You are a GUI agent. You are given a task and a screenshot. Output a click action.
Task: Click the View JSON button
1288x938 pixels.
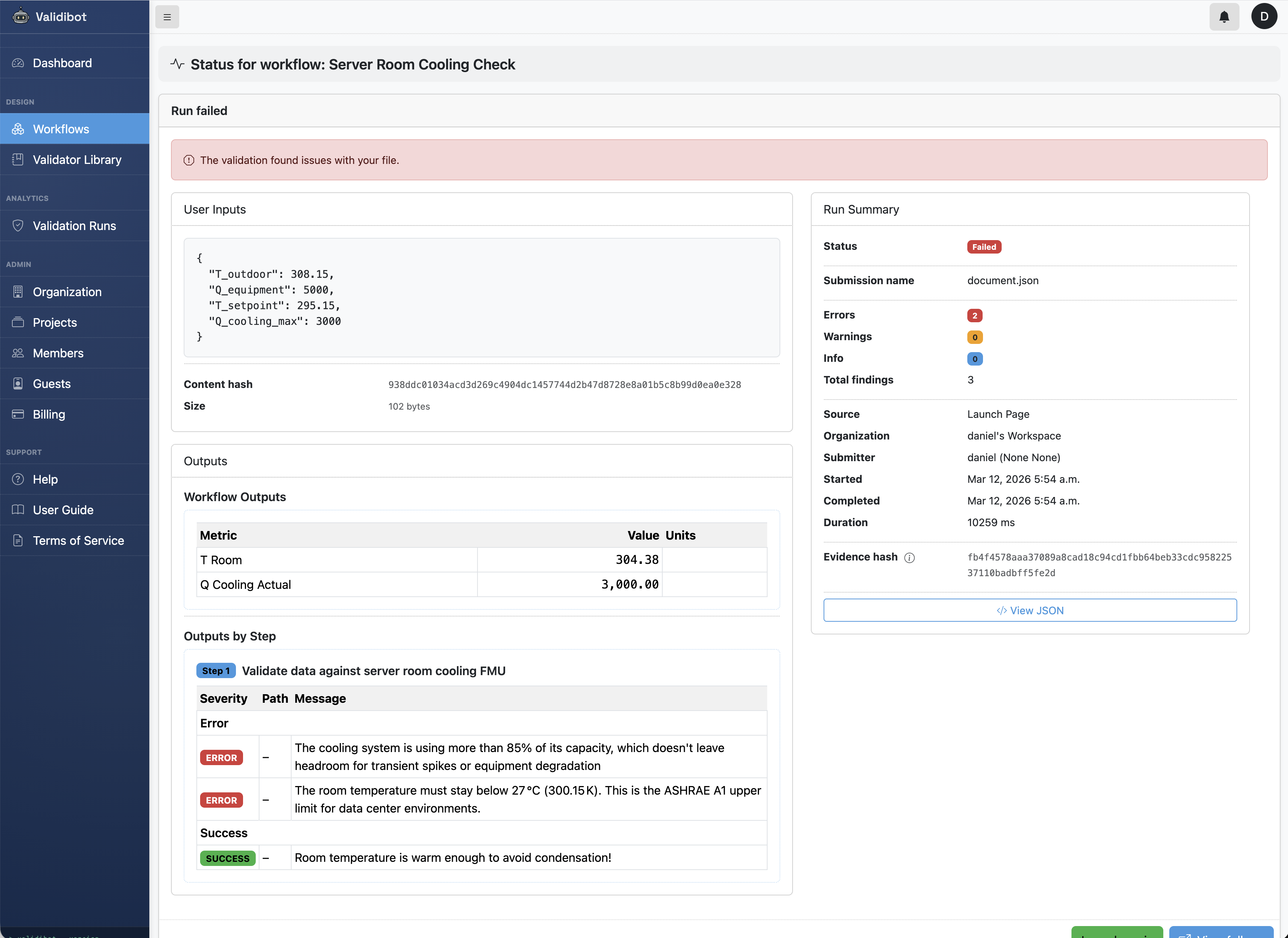coord(1030,610)
